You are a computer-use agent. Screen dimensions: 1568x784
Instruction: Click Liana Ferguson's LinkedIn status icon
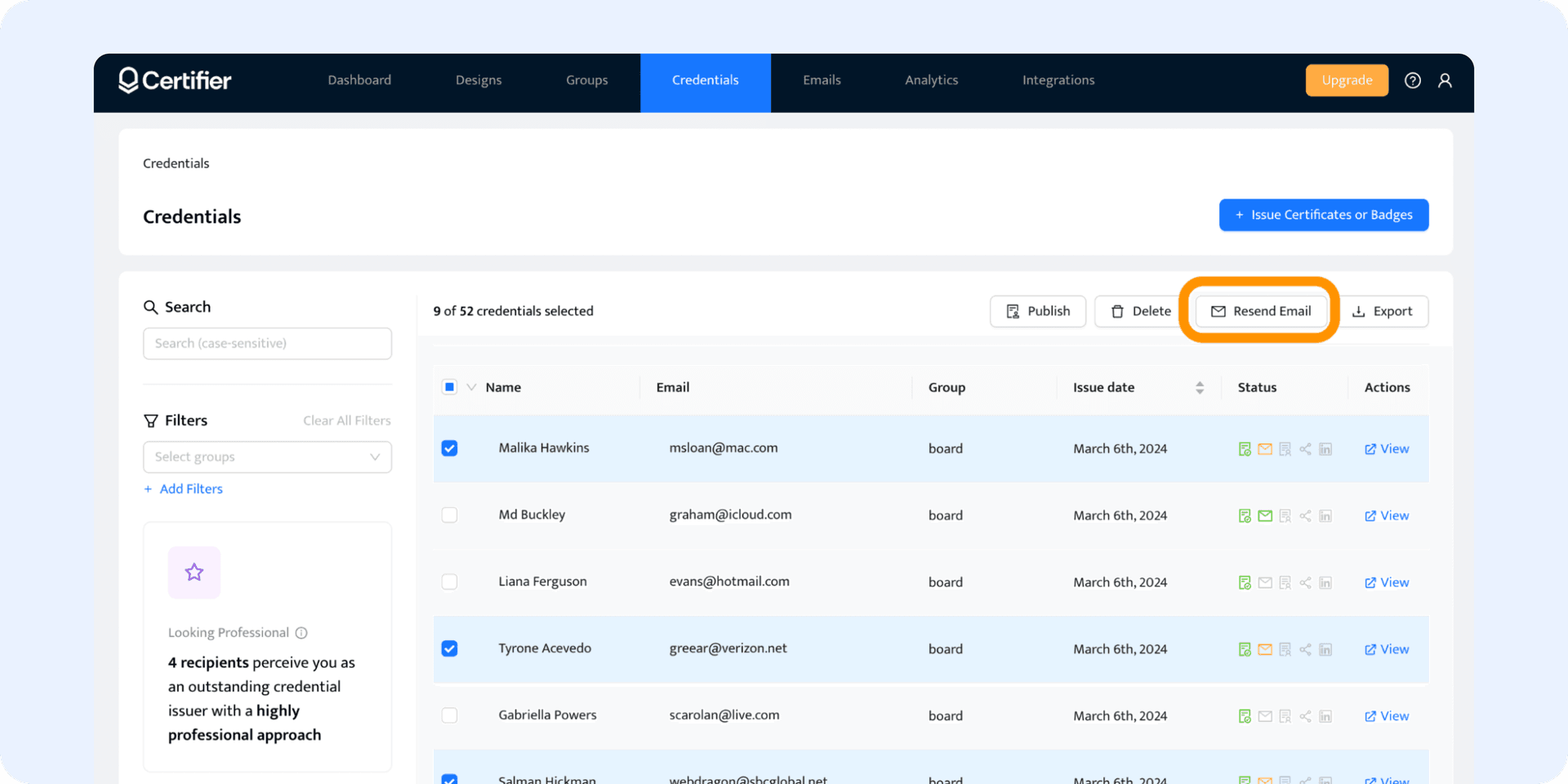click(1325, 583)
